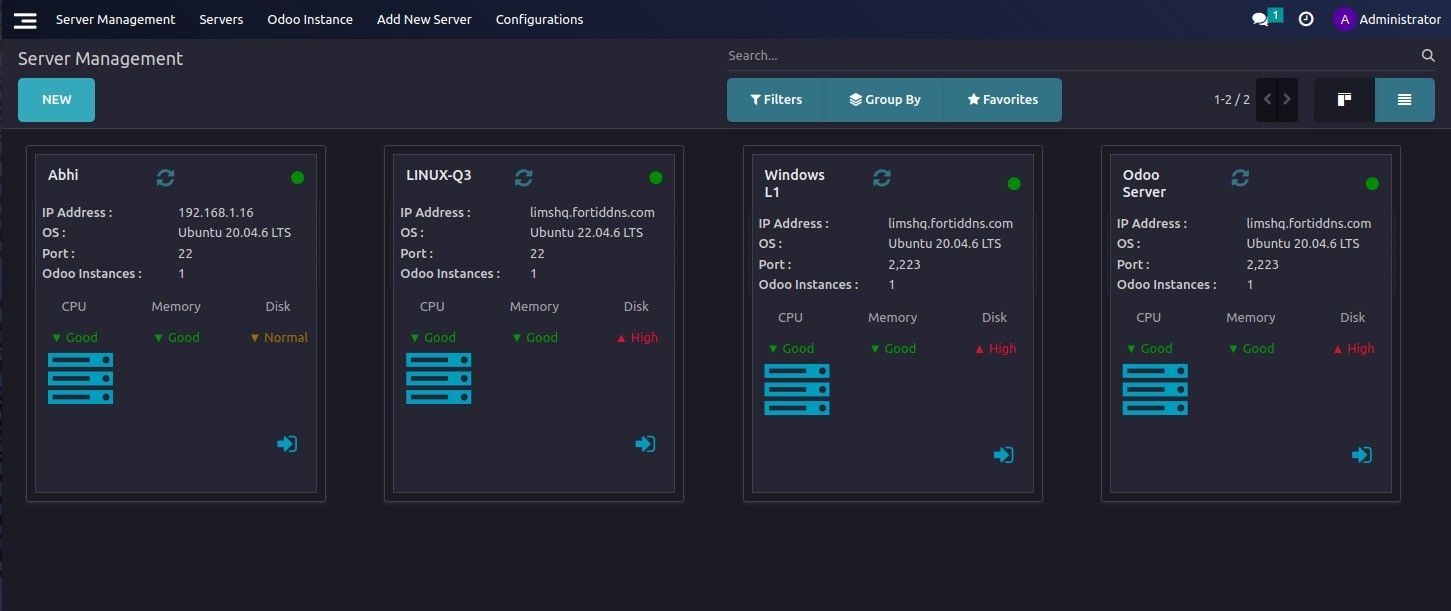Click the Windows L1 server rack icon
1451x611 pixels.
point(797,390)
